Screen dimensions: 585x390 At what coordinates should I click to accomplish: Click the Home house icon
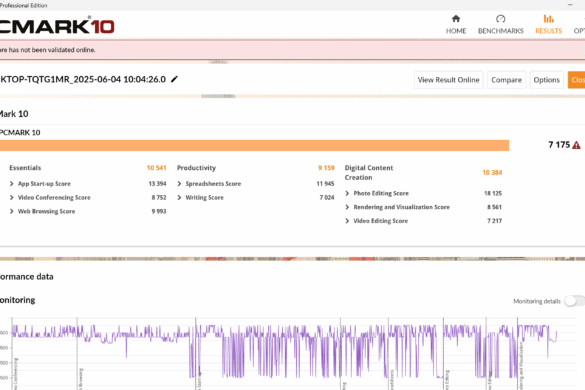456,19
